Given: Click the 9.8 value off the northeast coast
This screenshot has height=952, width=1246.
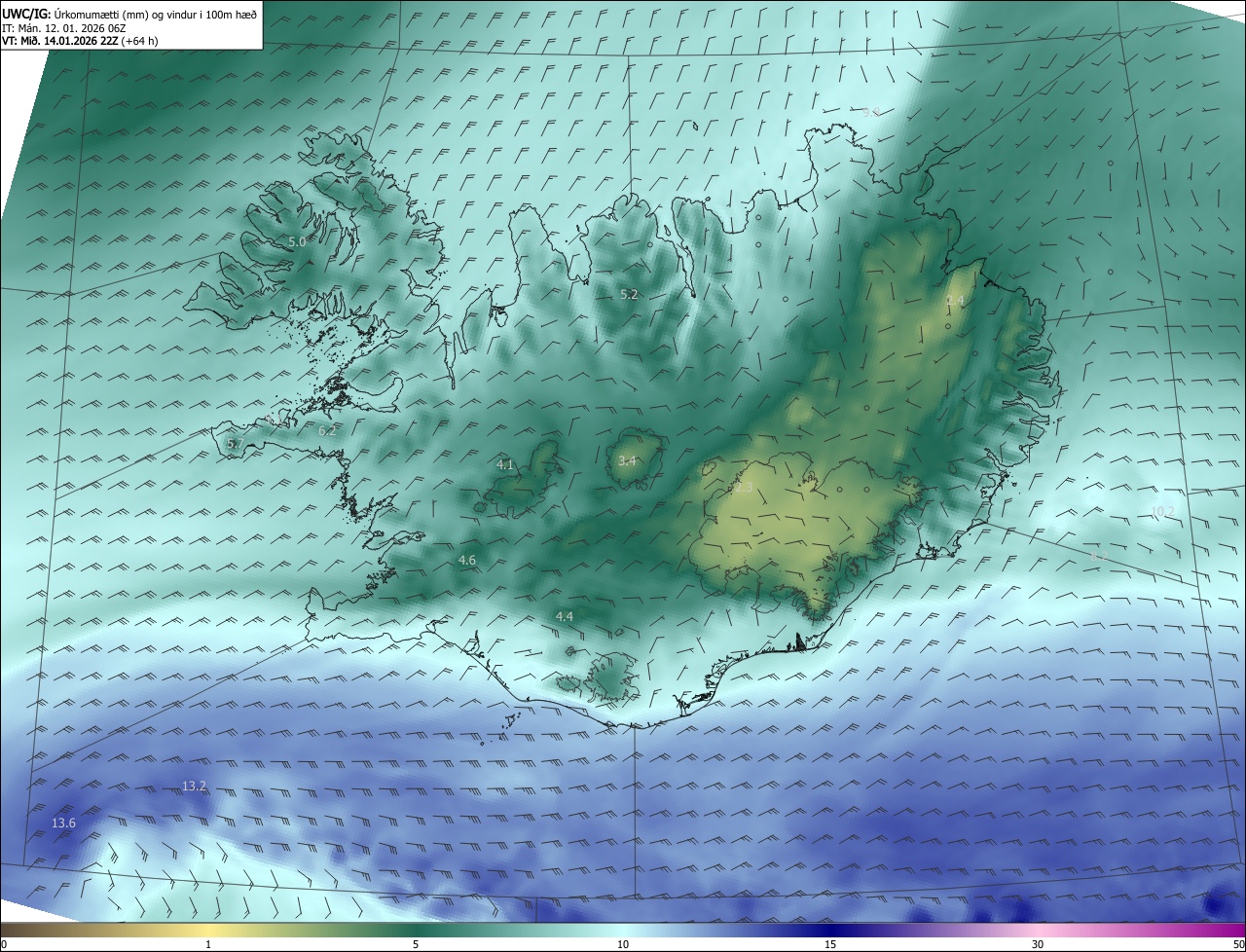Looking at the screenshot, I should pos(870,112).
